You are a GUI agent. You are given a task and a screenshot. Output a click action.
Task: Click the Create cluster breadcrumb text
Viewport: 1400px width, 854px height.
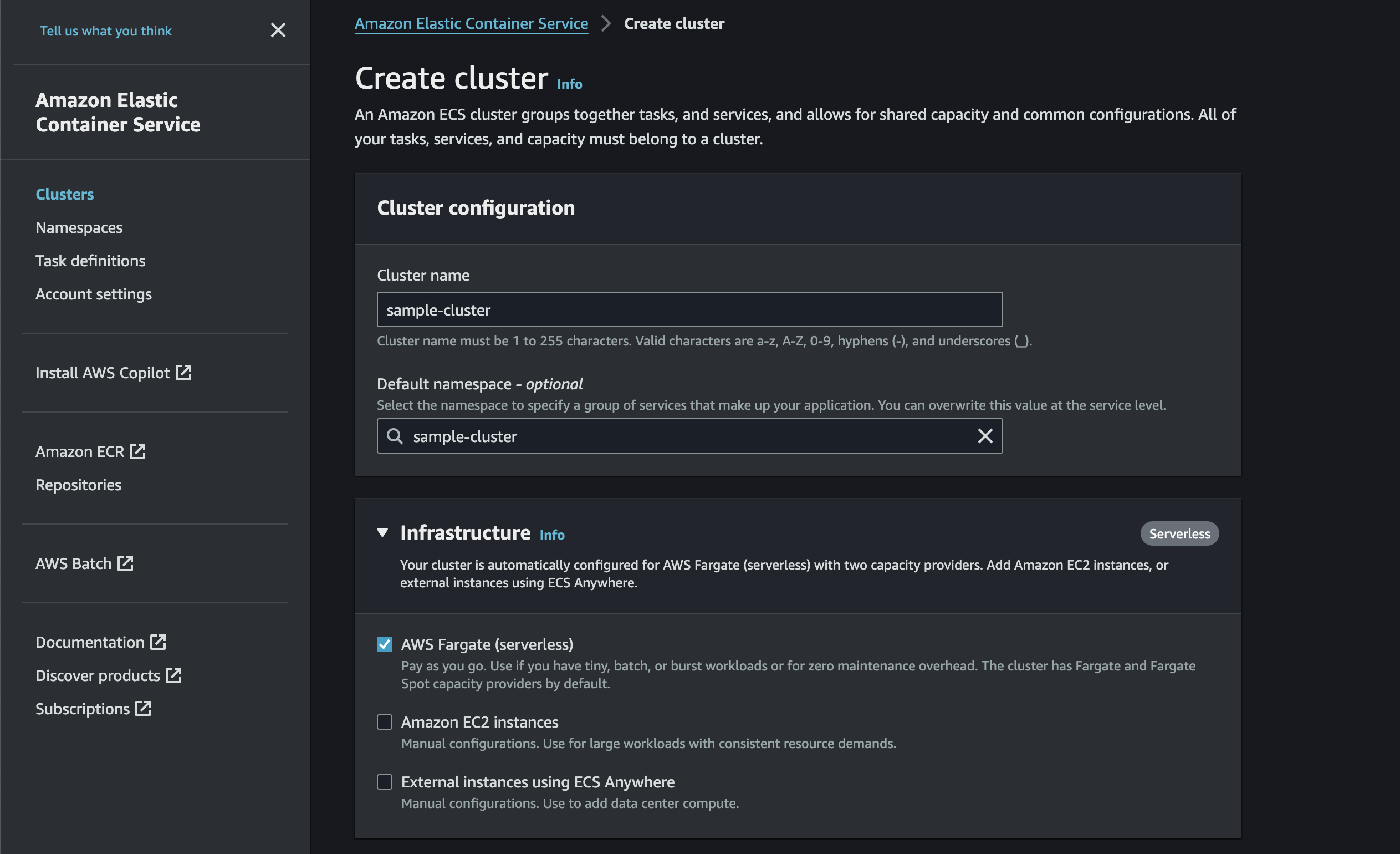pyautogui.click(x=674, y=23)
